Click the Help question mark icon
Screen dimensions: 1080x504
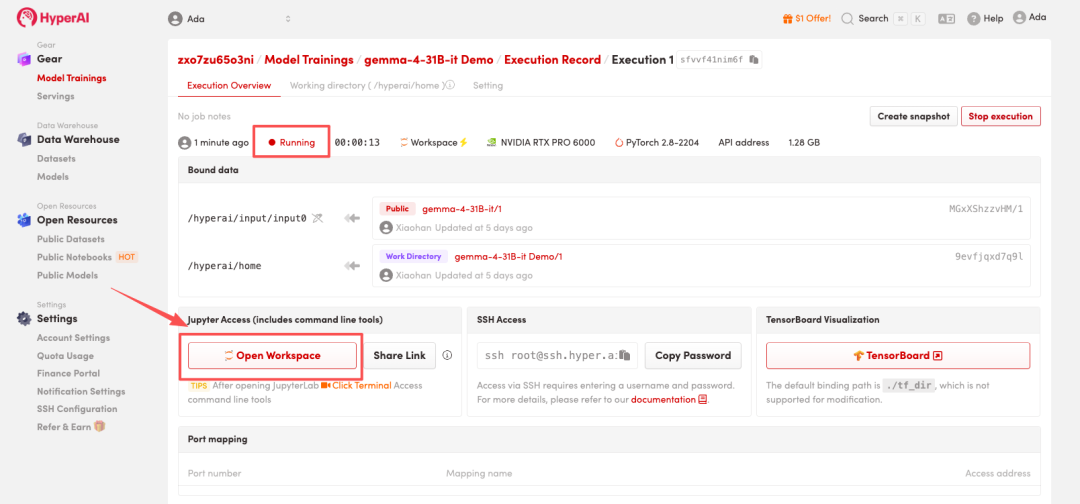[x=974, y=18]
